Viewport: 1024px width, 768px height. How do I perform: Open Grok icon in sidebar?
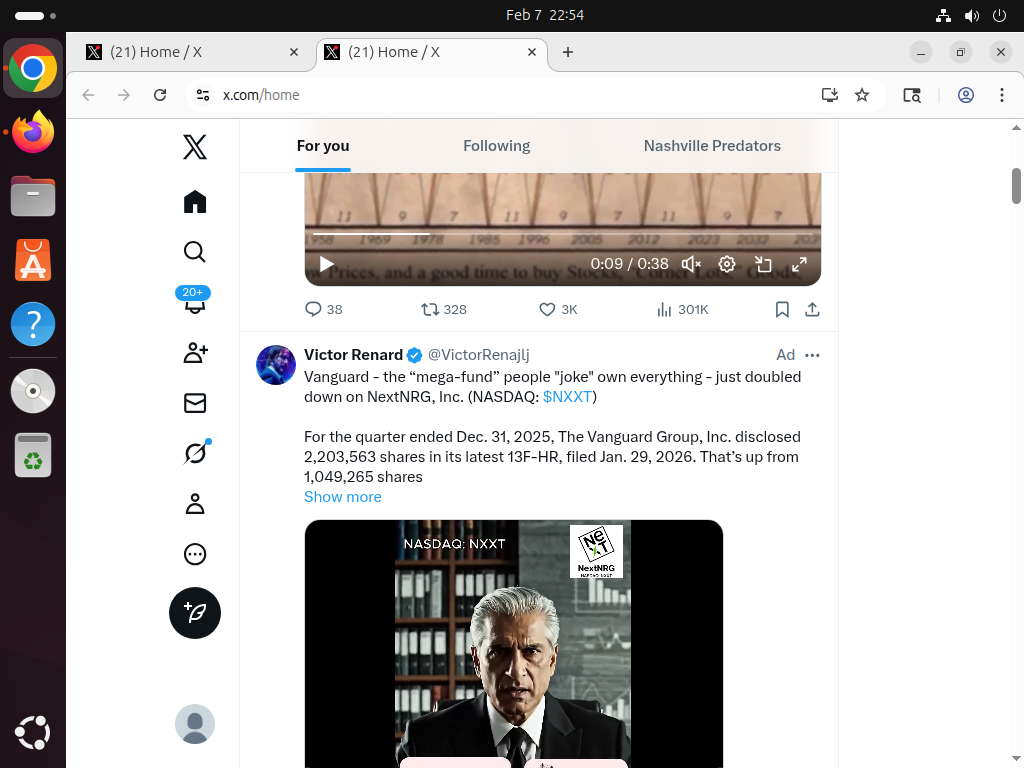point(195,453)
